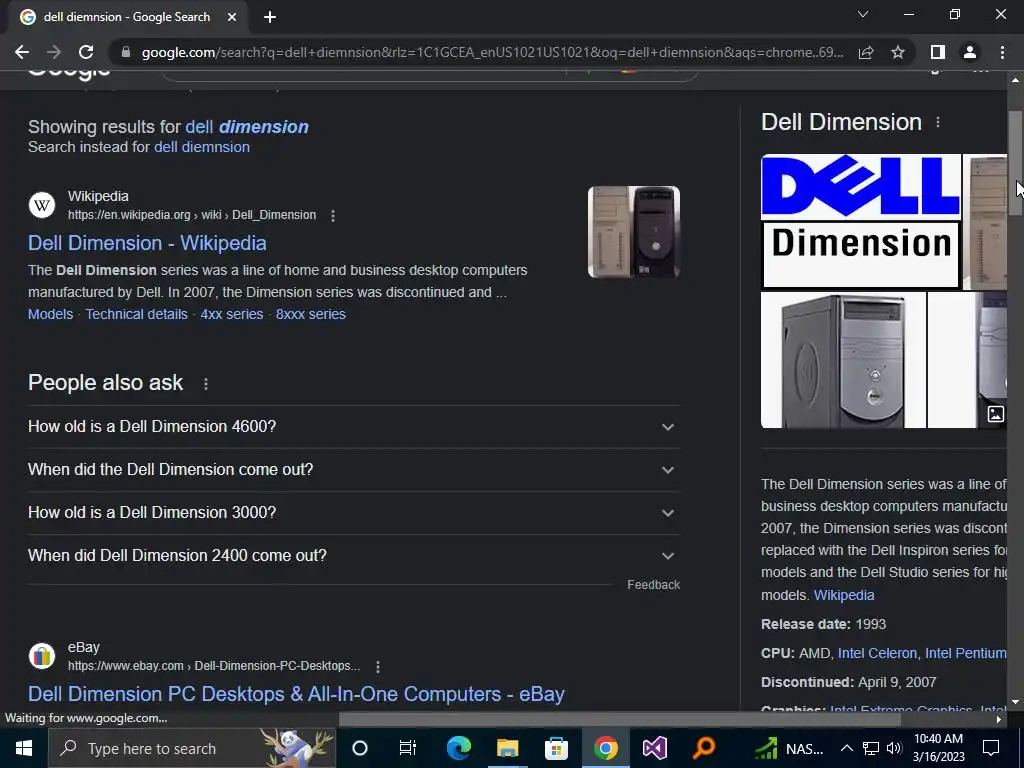Click the vertical scrollbar down arrow
This screenshot has width=1024, height=768.
(x=1016, y=703)
